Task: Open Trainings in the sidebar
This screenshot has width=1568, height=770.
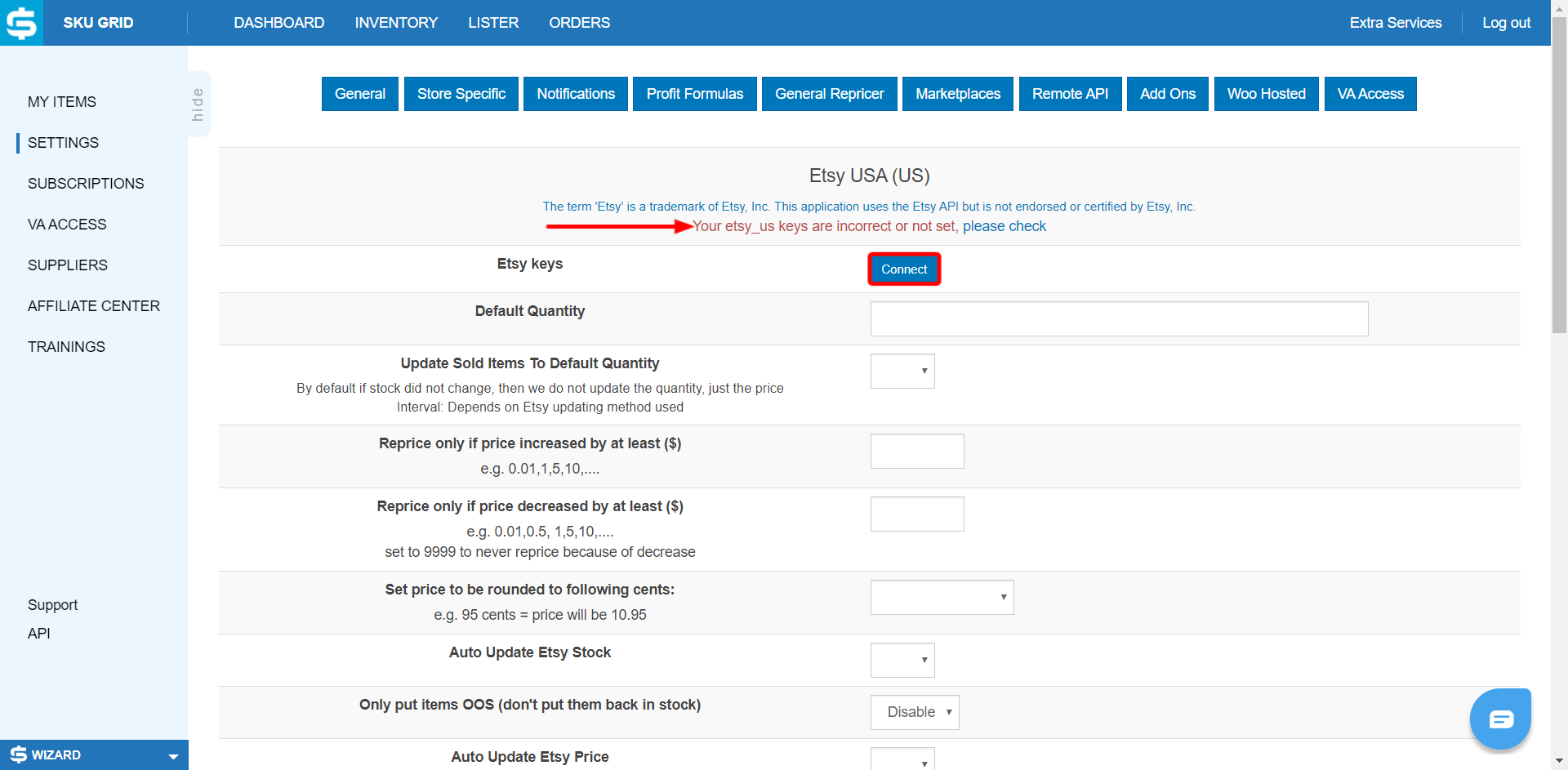Action: (x=66, y=347)
